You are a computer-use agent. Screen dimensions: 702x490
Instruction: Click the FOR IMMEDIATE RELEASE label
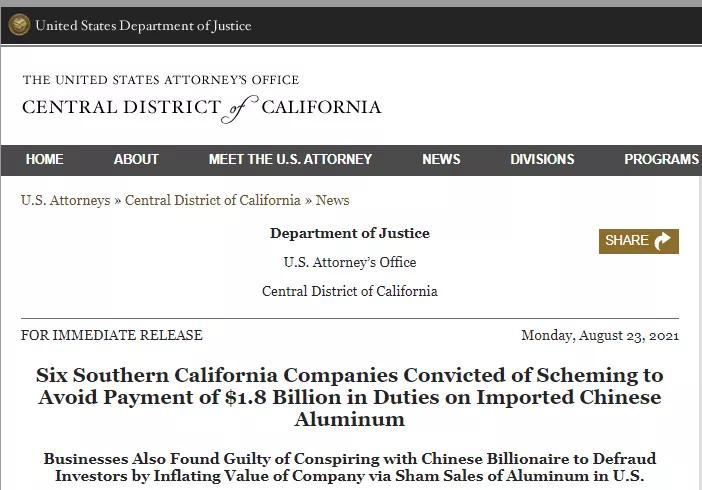tap(111, 335)
